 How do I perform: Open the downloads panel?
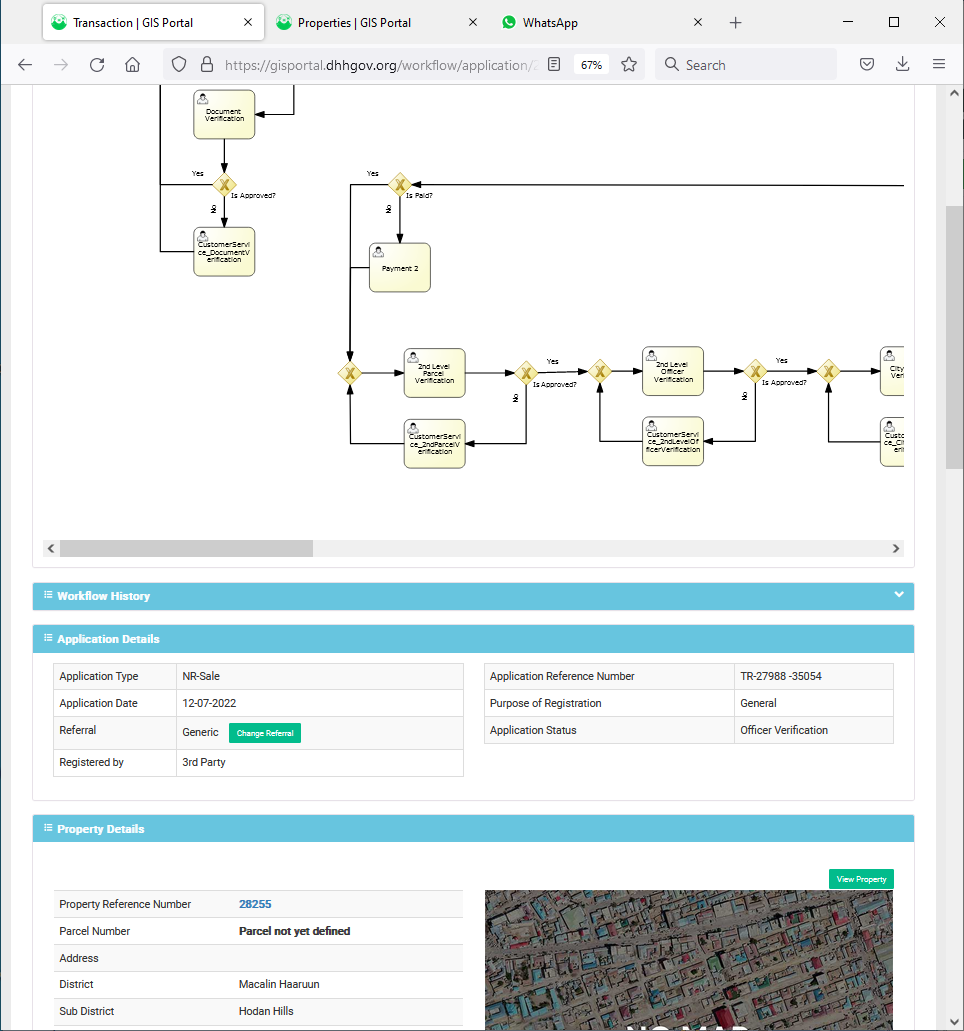point(902,64)
